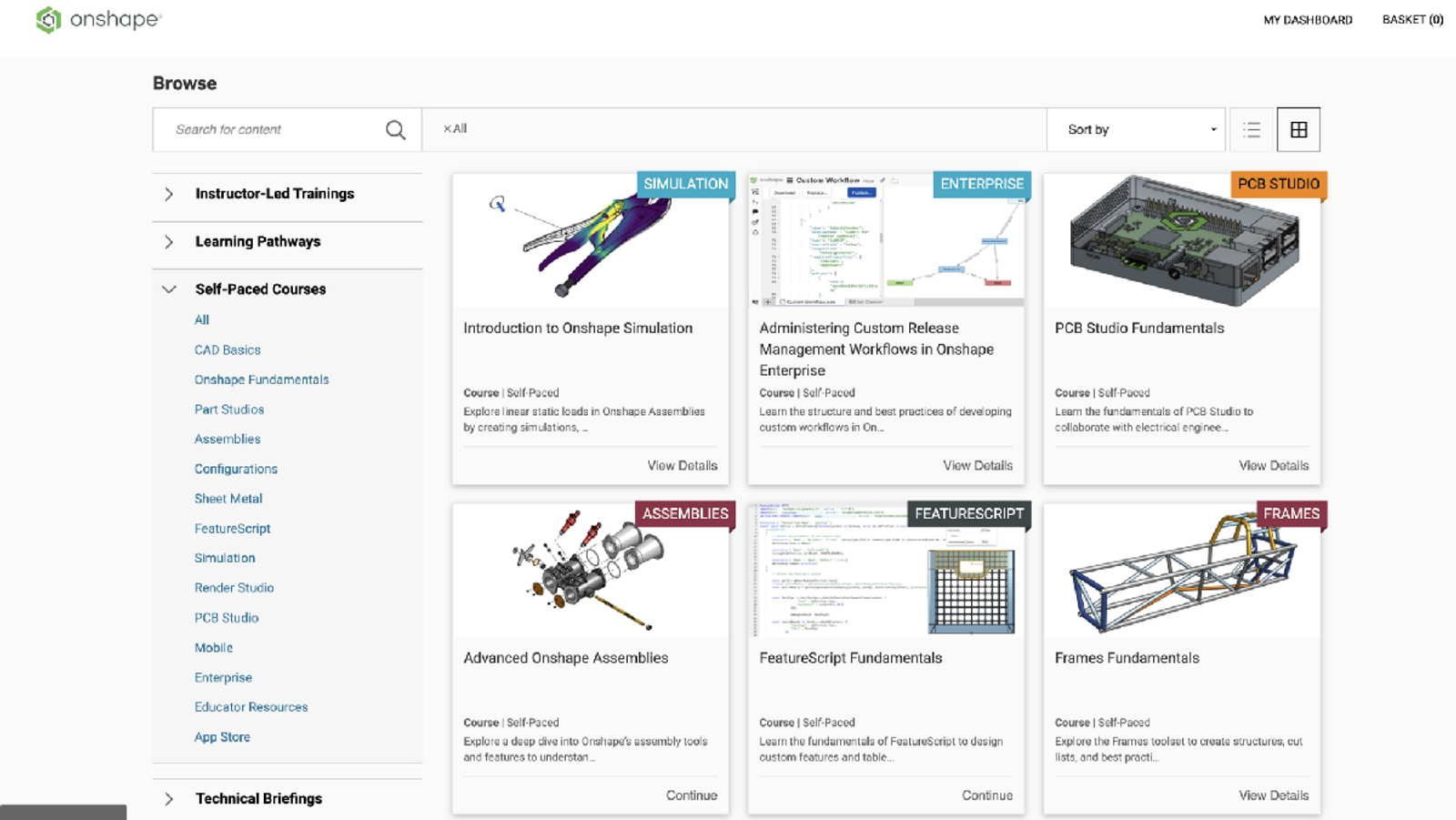Click the Onshape logo icon
Screen dimensions: 1456x820
pyautogui.click(x=48, y=20)
